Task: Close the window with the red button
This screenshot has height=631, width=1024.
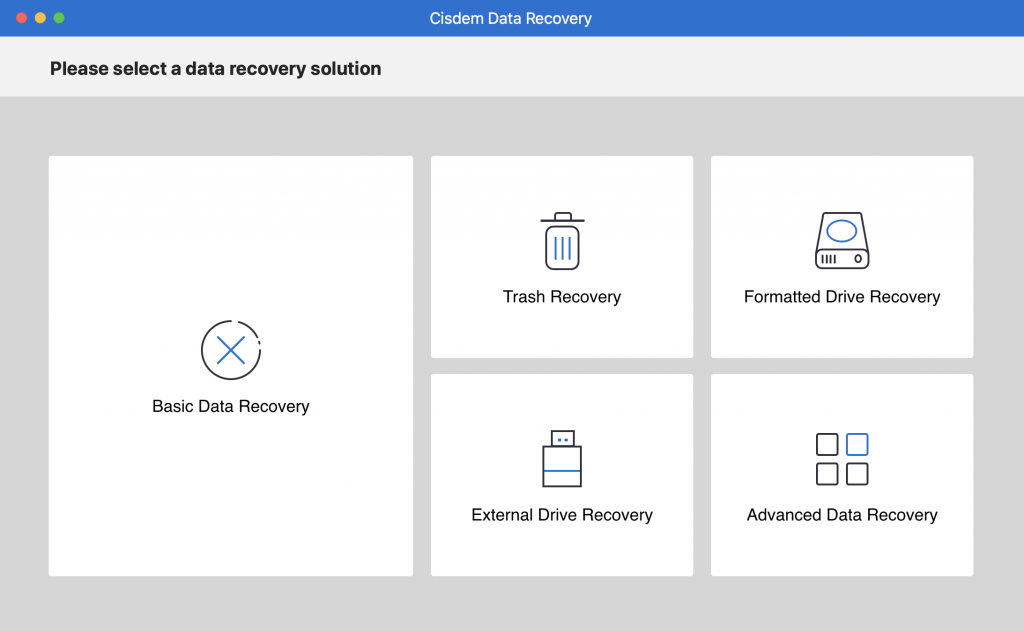Action: click(21, 18)
